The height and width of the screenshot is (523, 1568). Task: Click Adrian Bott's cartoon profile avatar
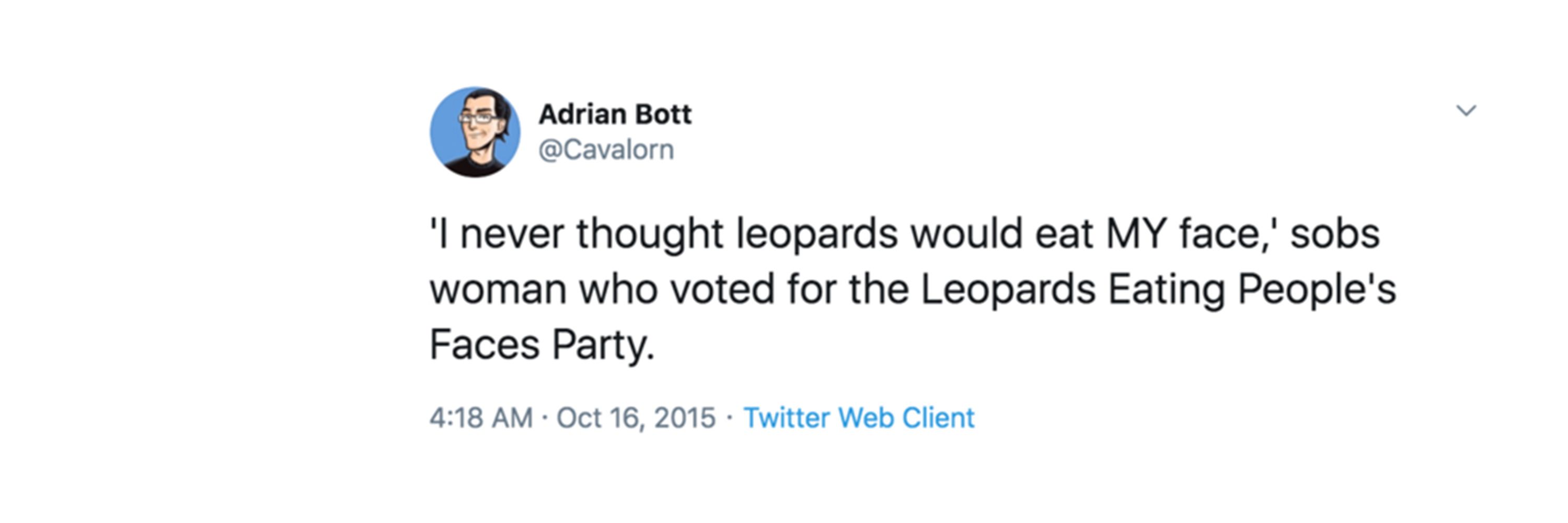[475, 131]
